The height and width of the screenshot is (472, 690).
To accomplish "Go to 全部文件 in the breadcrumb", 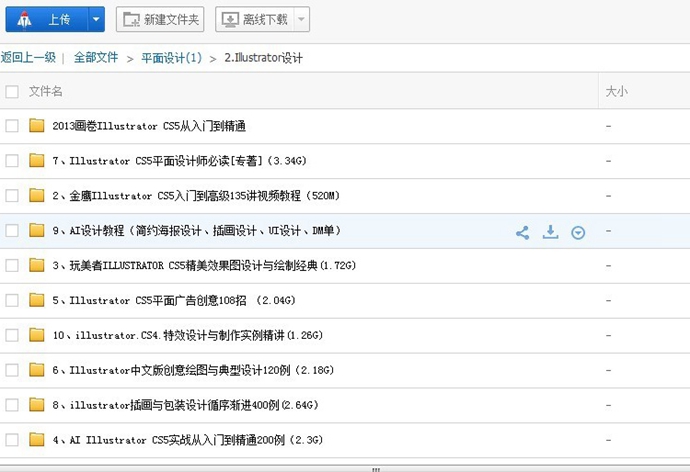I will 96,58.
